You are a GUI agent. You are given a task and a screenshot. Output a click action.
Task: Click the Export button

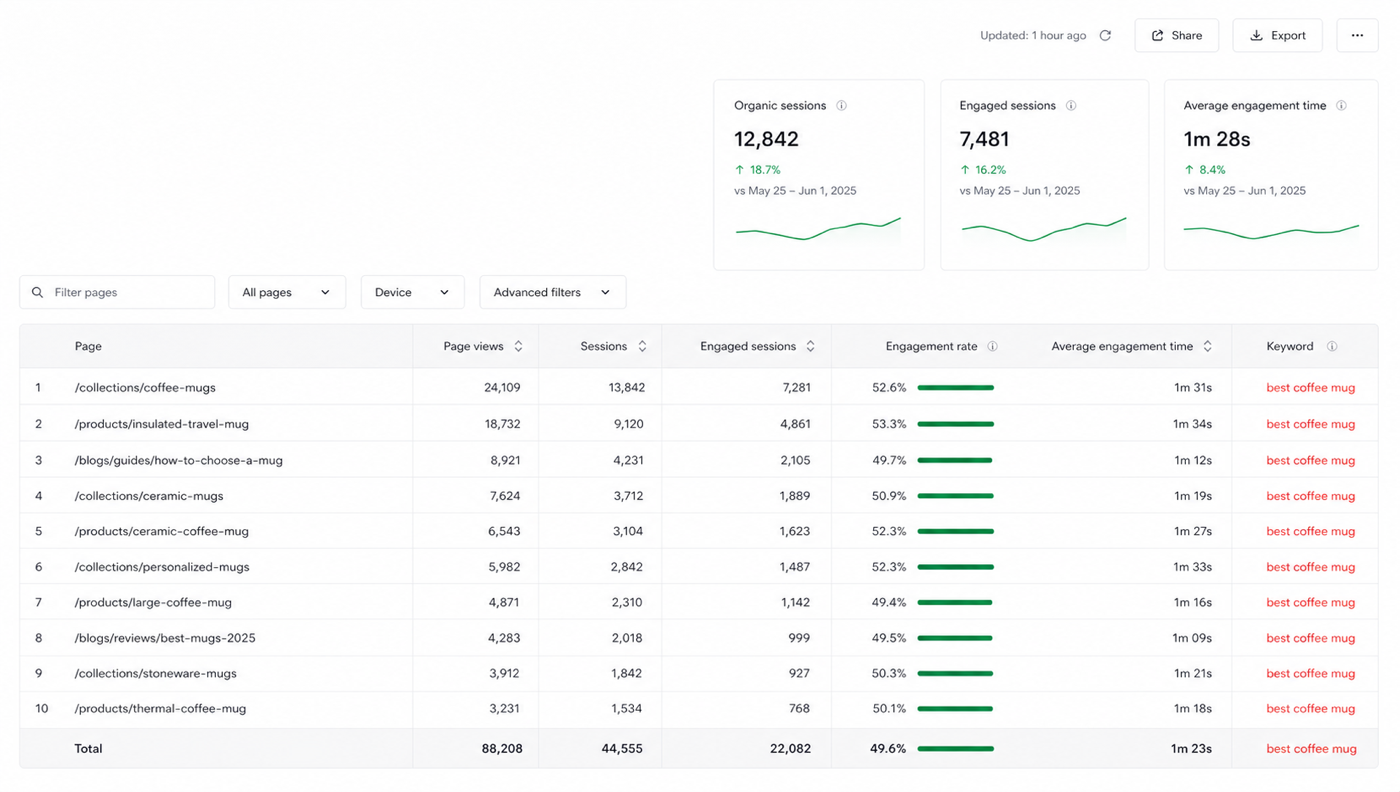click(1277, 36)
